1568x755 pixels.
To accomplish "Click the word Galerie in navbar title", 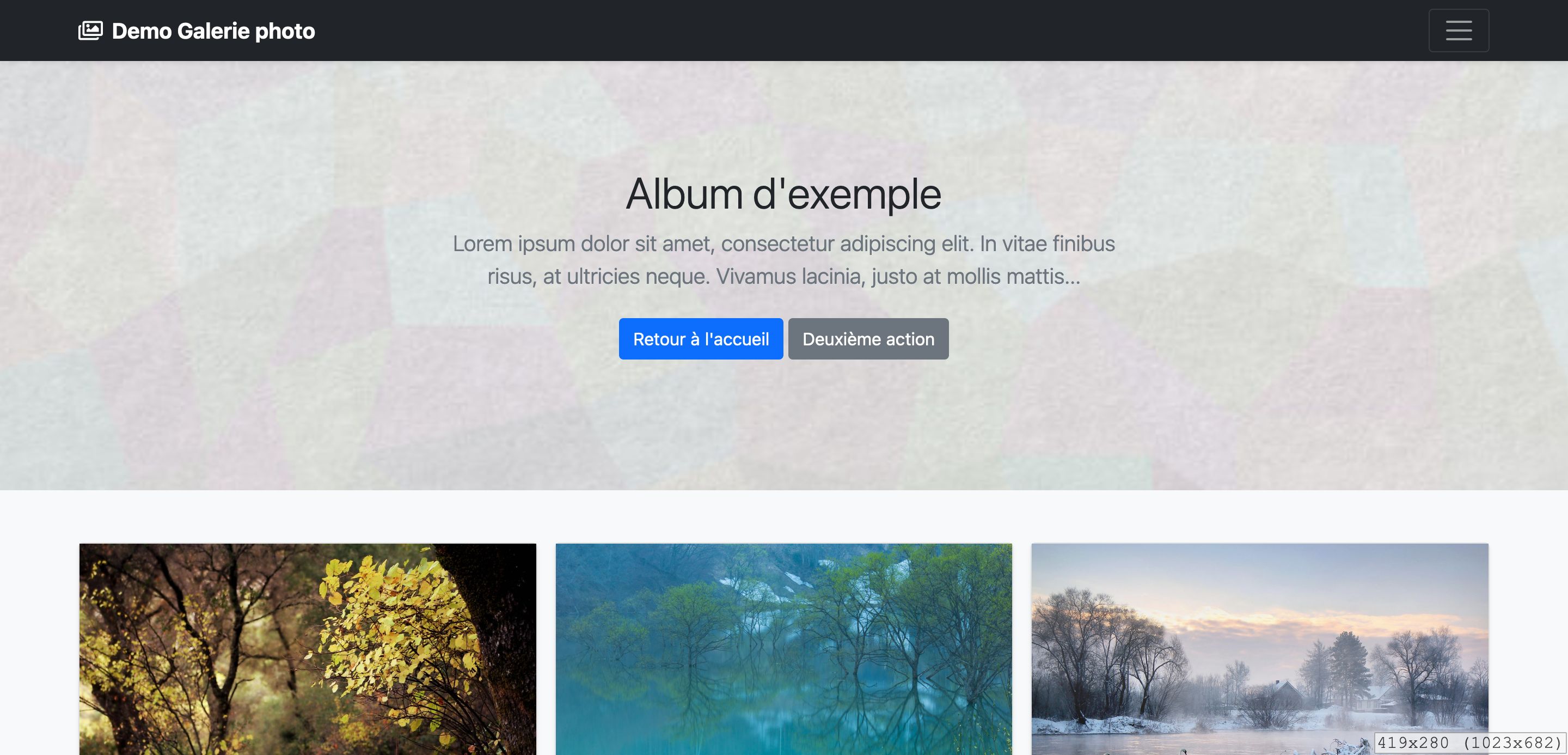I will (x=213, y=31).
